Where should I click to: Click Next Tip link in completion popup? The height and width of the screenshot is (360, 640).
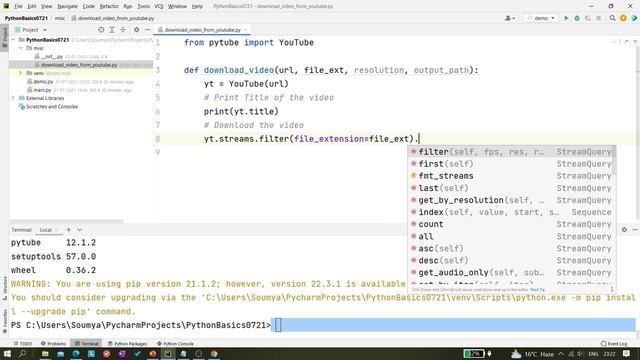pyautogui.click(x=537, y=290)
